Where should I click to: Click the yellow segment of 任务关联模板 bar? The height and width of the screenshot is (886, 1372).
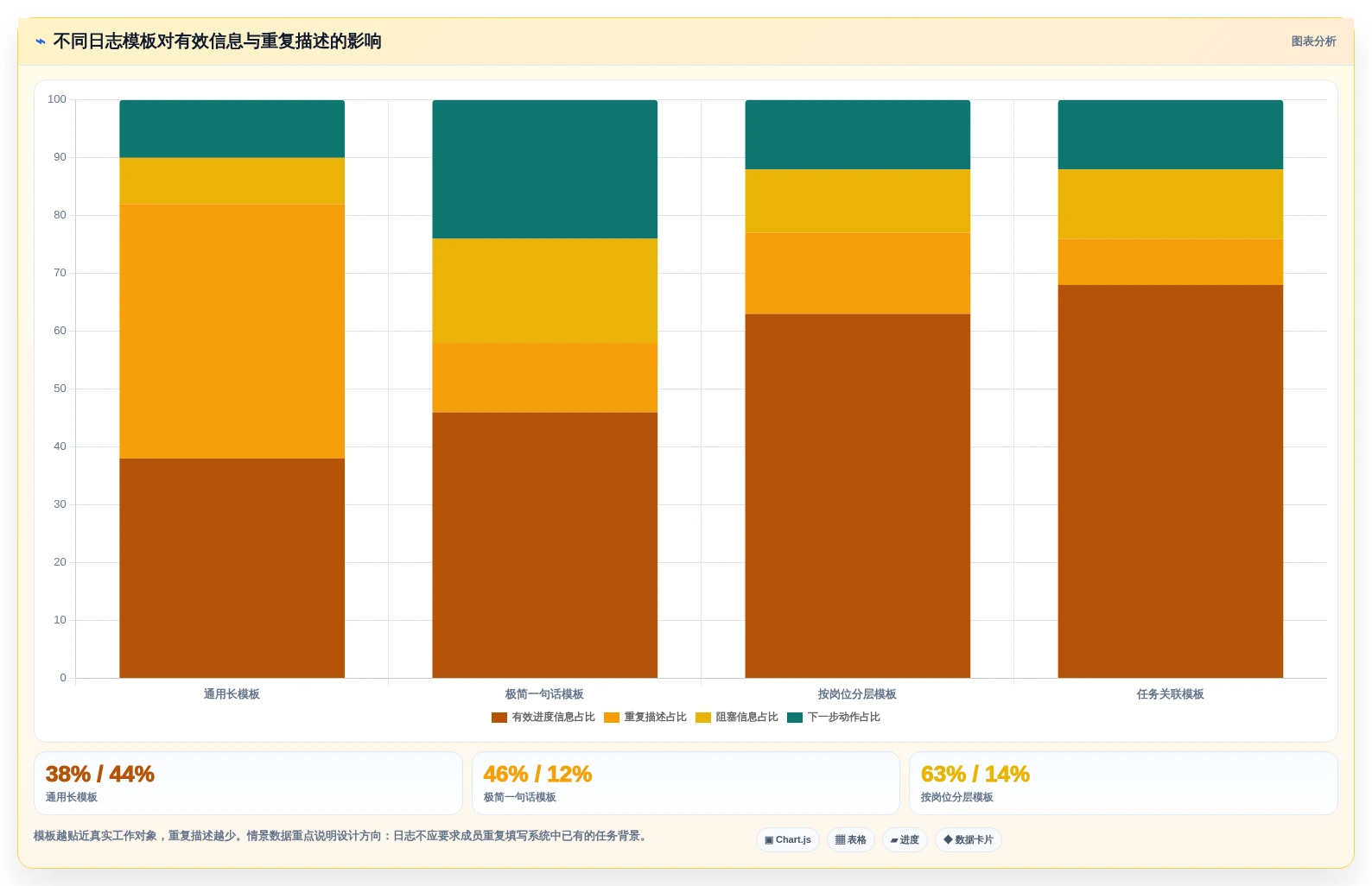1170,204
